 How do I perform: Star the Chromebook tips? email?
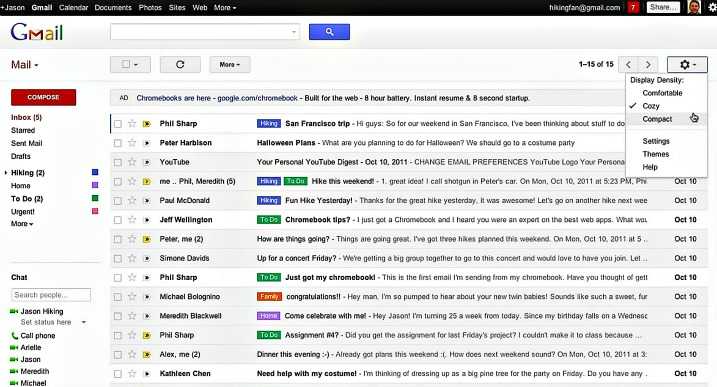point(132,220)
